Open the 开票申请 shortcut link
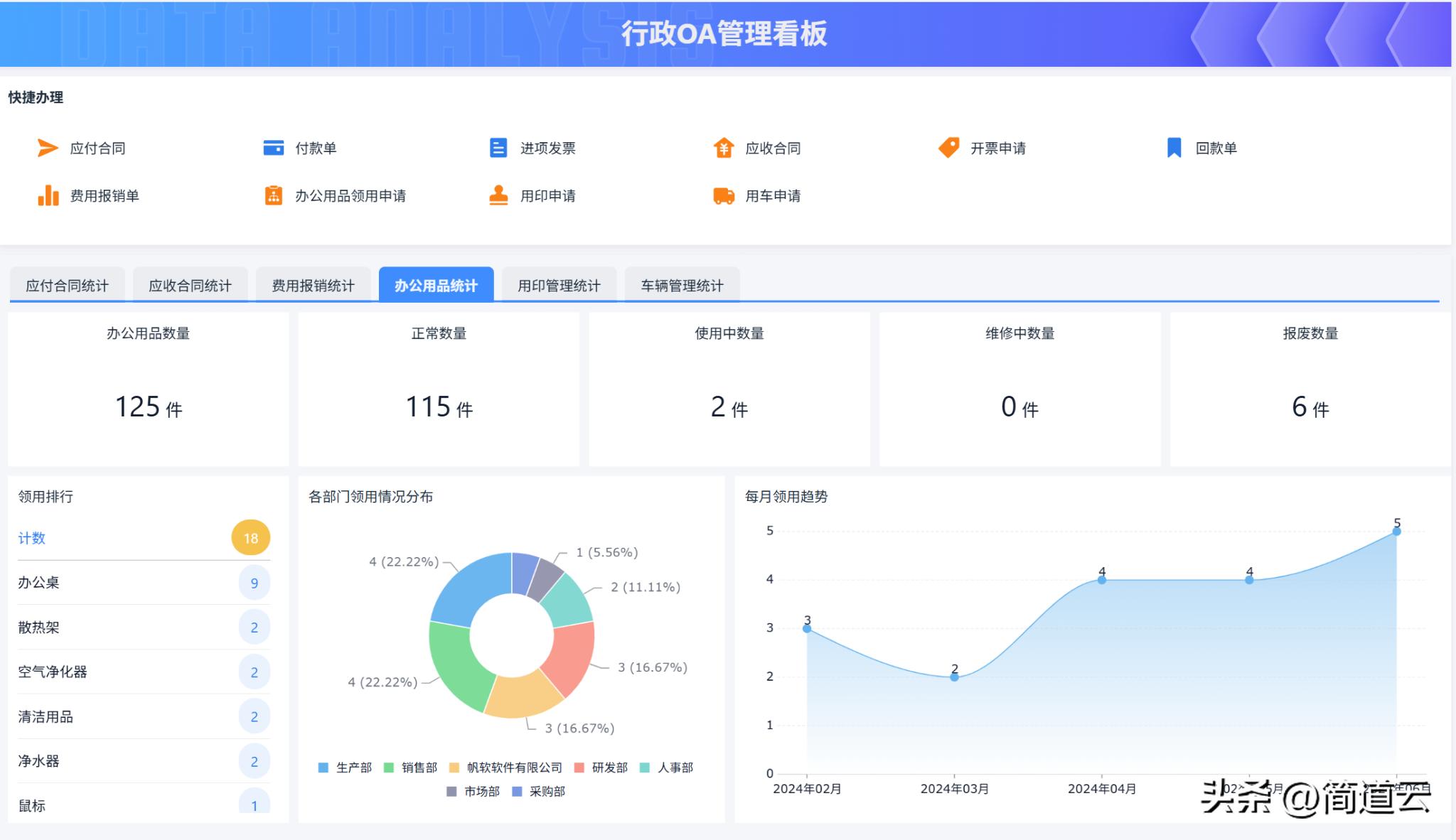1456x840 pixels. coord(998,148)
